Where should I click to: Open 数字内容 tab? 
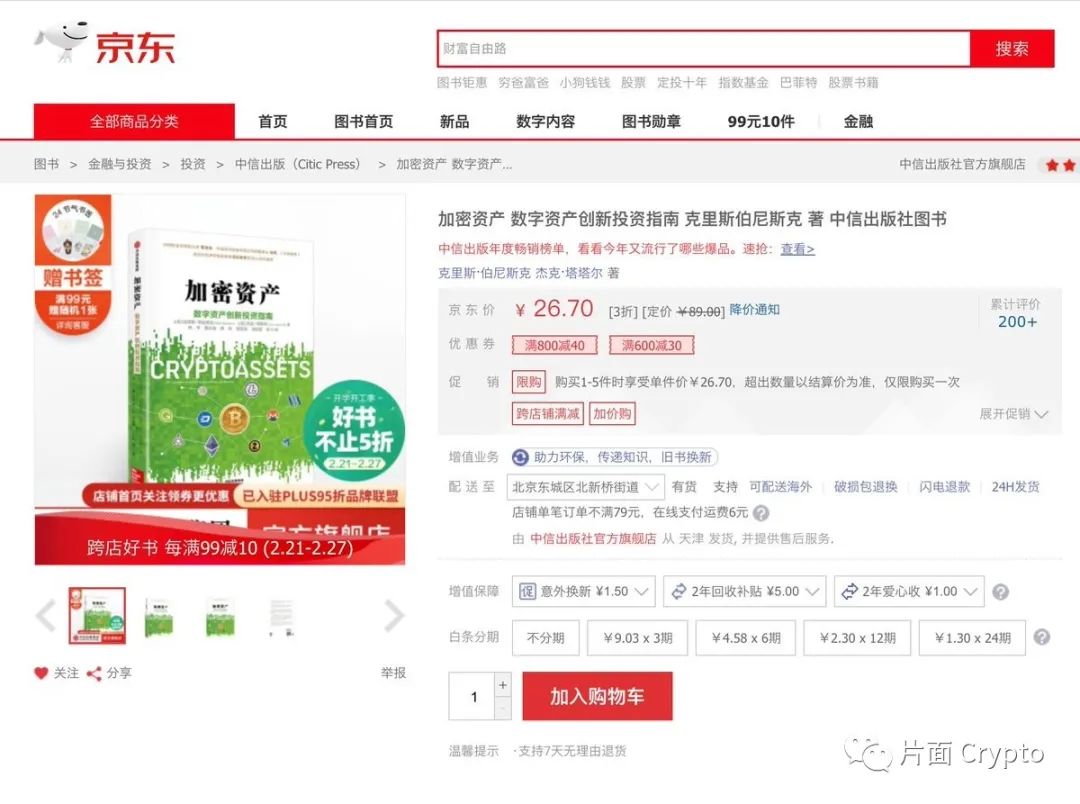click(x=546, y=121)
